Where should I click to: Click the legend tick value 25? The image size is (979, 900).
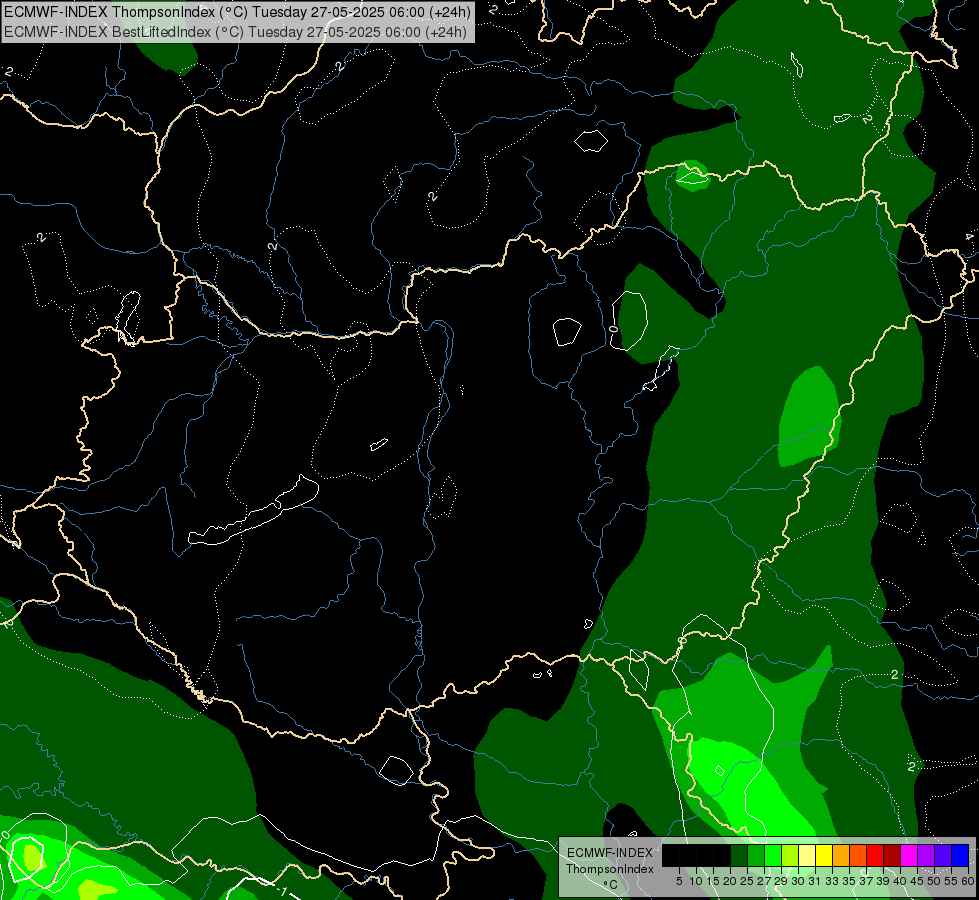tap(747, 881)
